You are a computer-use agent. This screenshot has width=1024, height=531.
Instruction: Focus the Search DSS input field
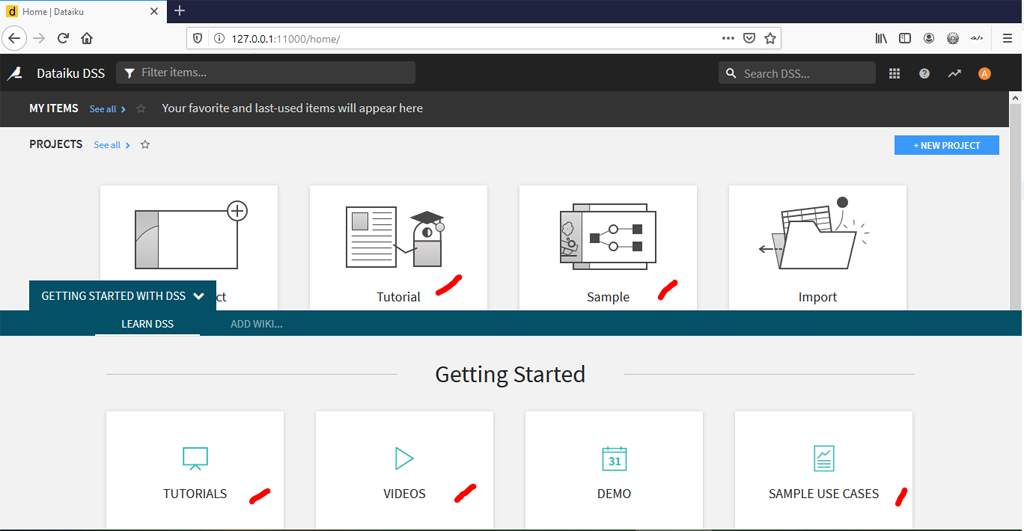coord(797,73)
